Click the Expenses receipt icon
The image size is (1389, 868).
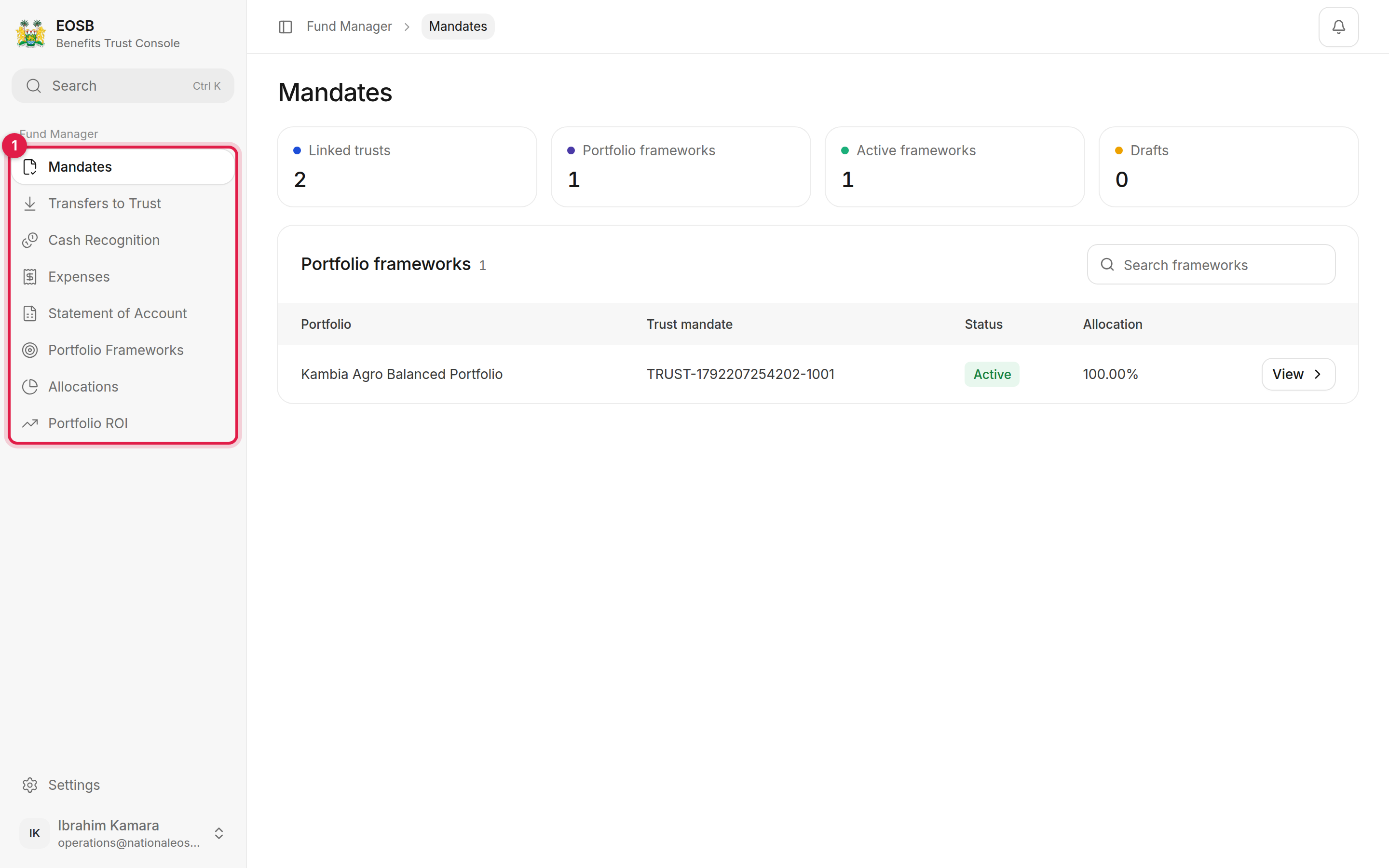tap(30, 277)
